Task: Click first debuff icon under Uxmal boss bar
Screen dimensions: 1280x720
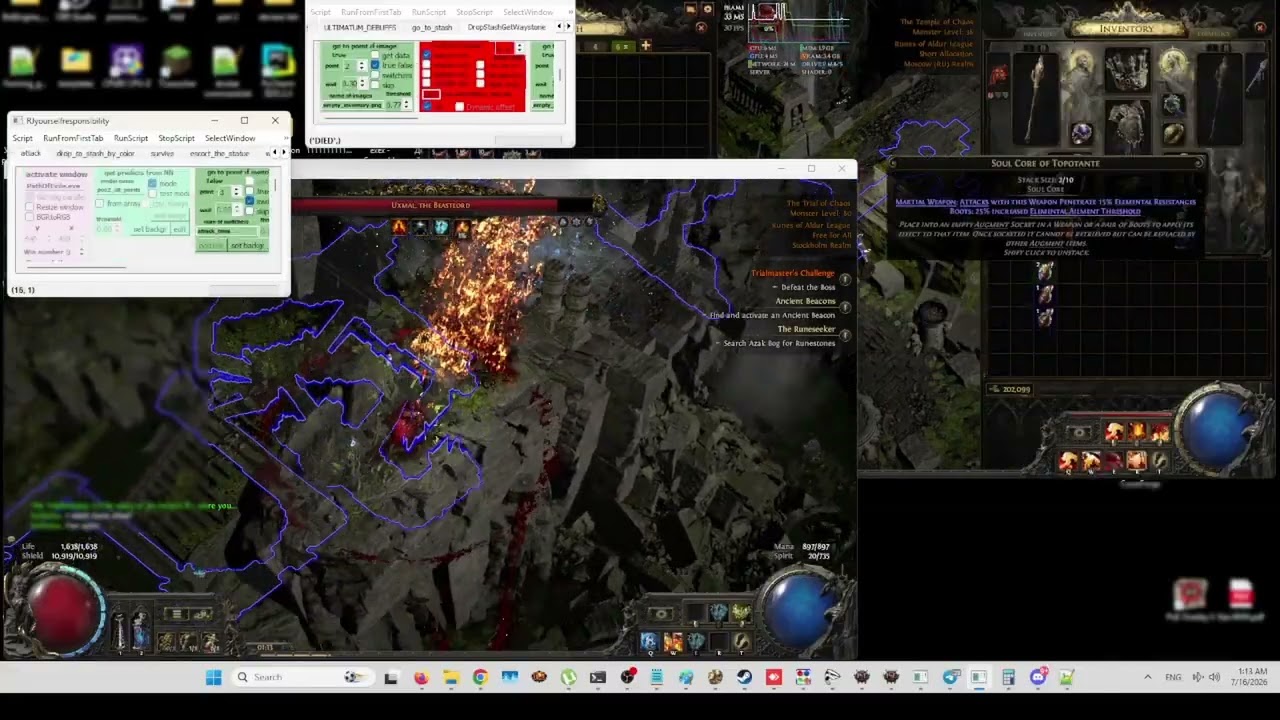Action: (x=399, y=228)
